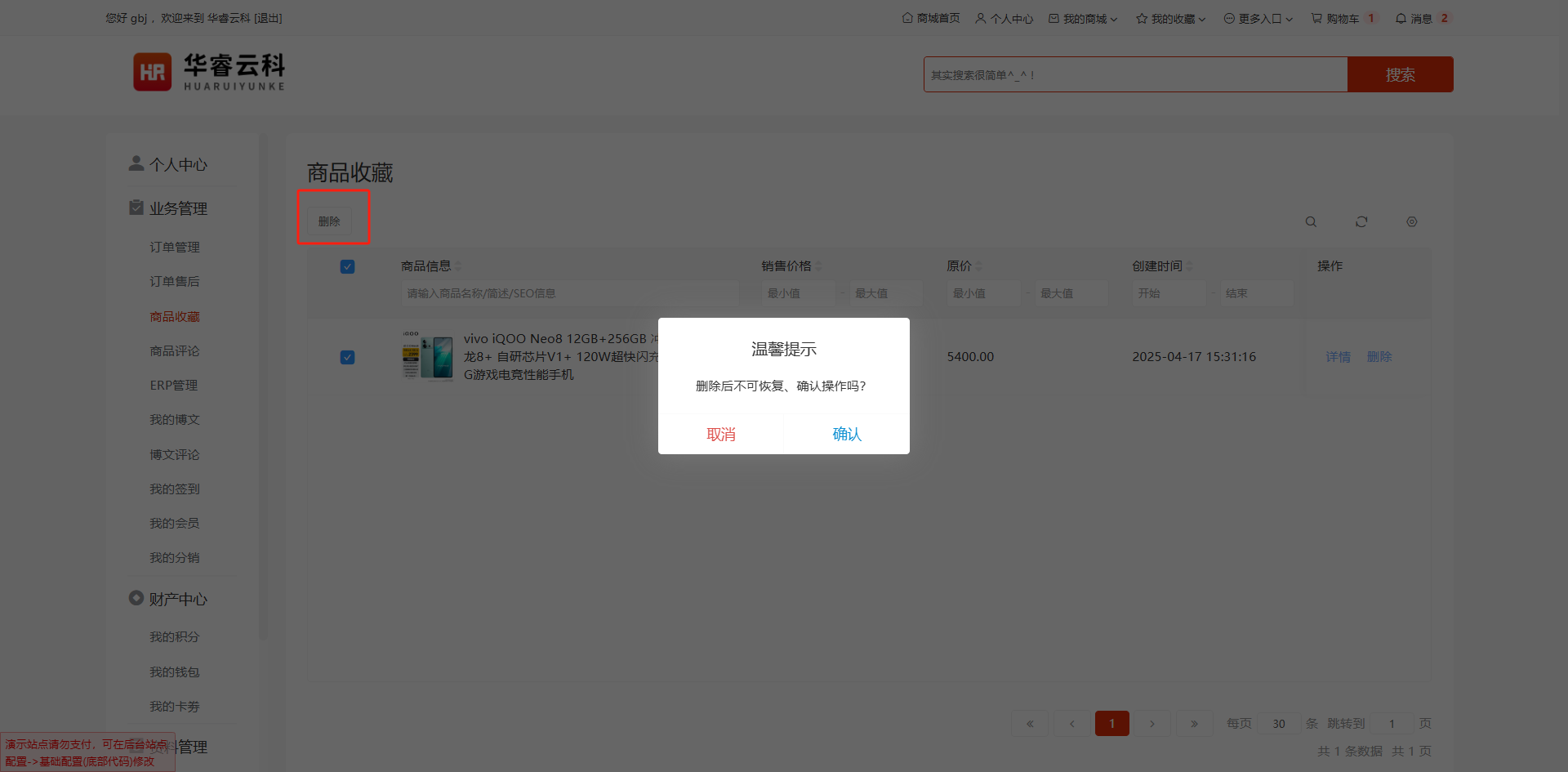This screenshot has height=772, width=1568.
Task: Click the vivo iQOO Neo8 product thumbnail
Action: (x=427, y=356)
